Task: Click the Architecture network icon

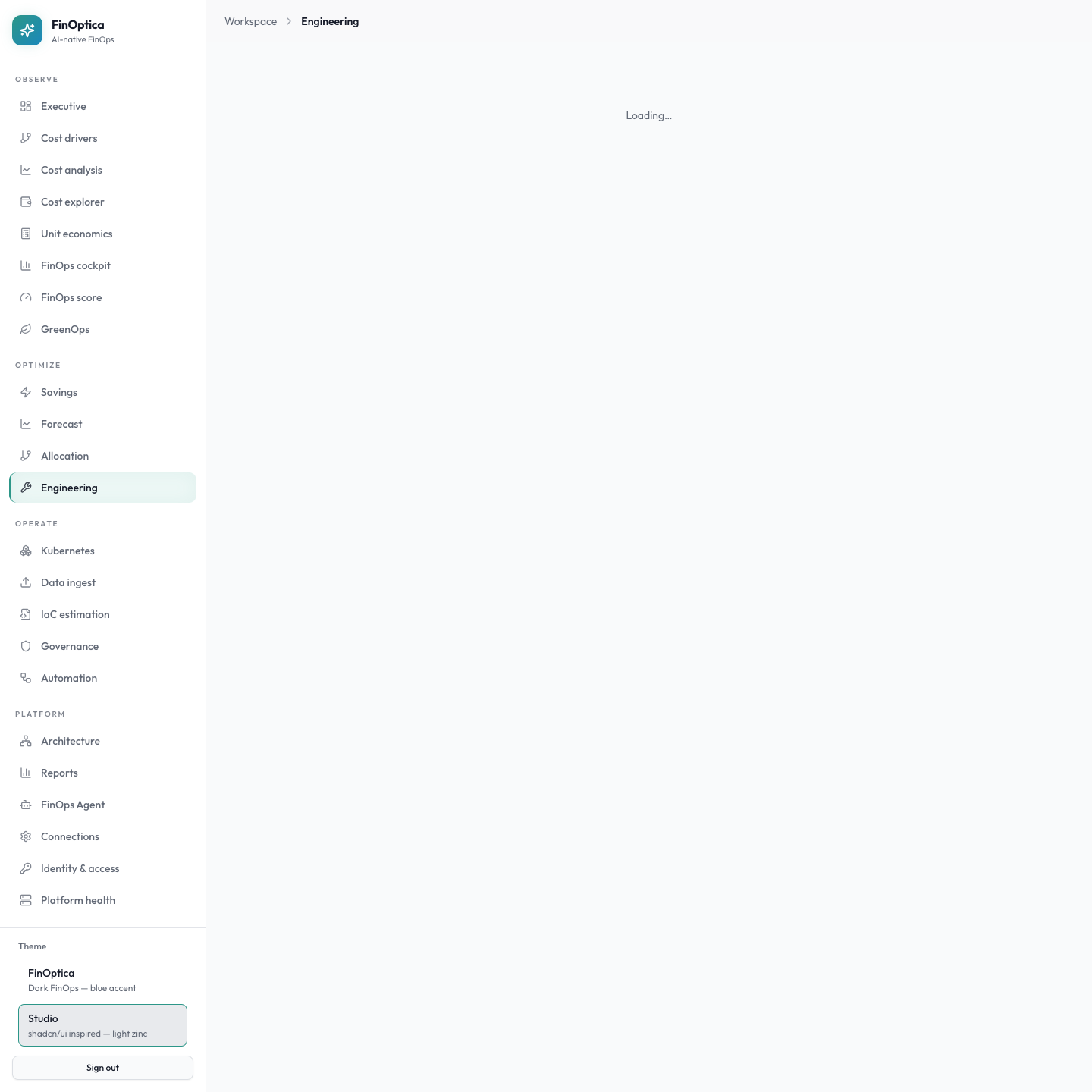Action: (x=26, y=741)
